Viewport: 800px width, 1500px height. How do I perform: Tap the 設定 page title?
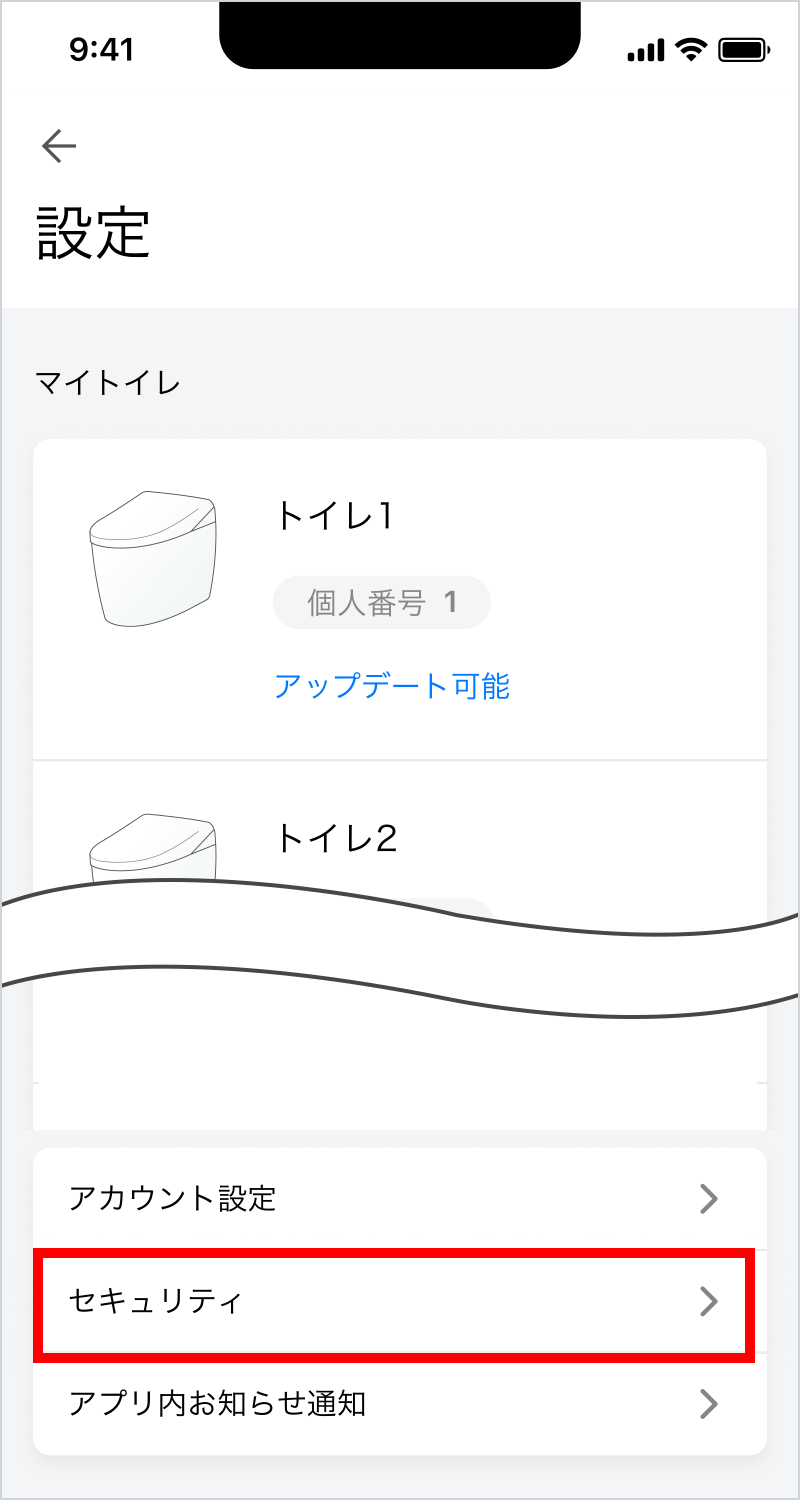coord(94,232)
